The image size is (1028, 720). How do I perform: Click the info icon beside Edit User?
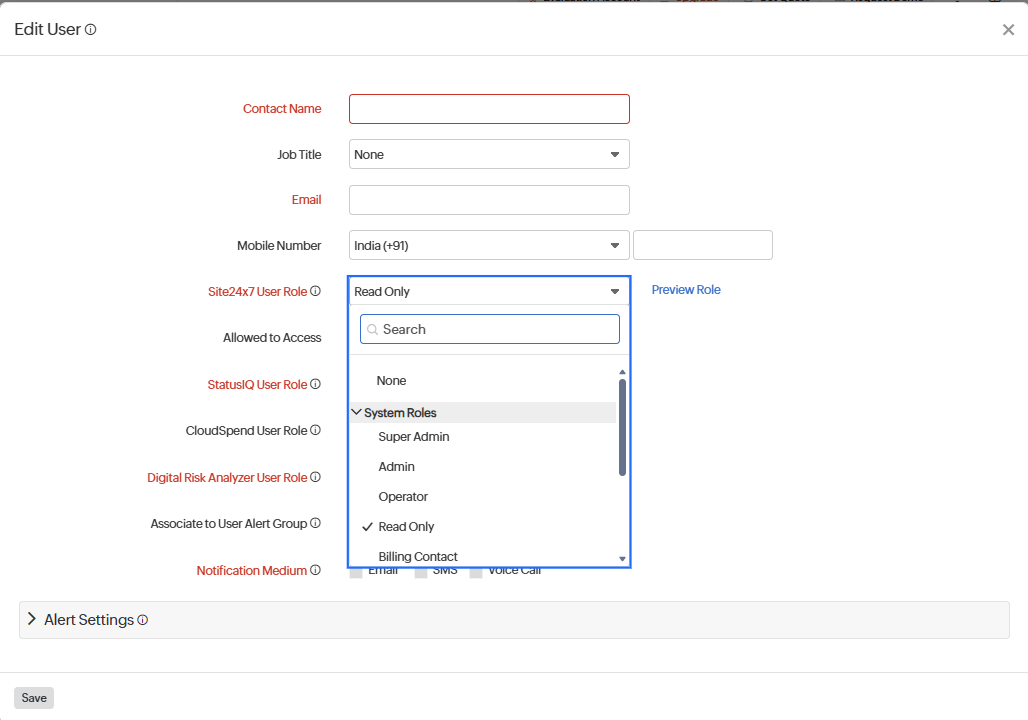(91, 30)
